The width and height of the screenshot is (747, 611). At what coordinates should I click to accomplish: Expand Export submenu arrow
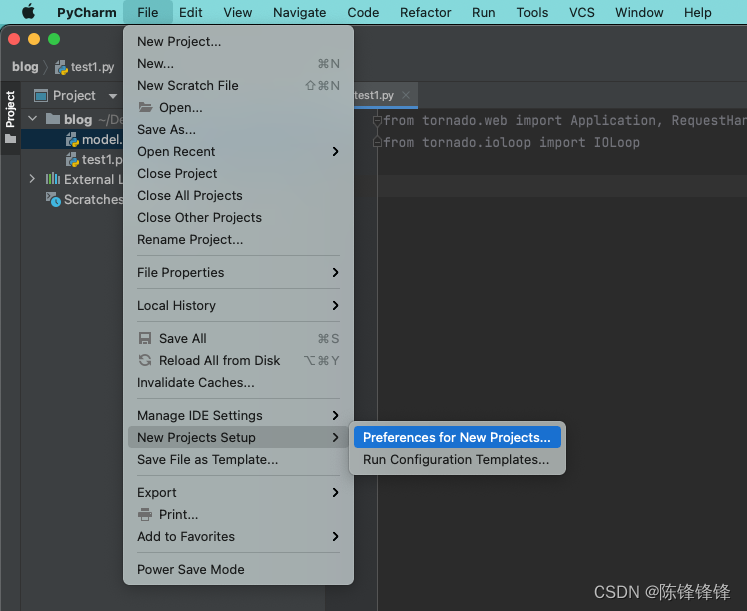335,492
